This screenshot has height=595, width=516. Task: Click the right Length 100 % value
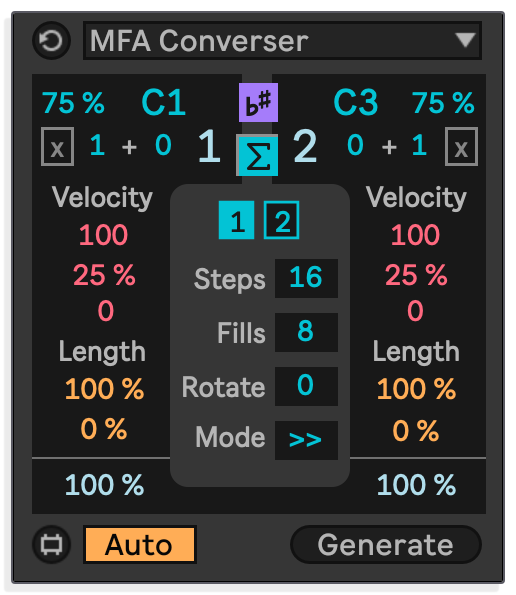point(416,389)
